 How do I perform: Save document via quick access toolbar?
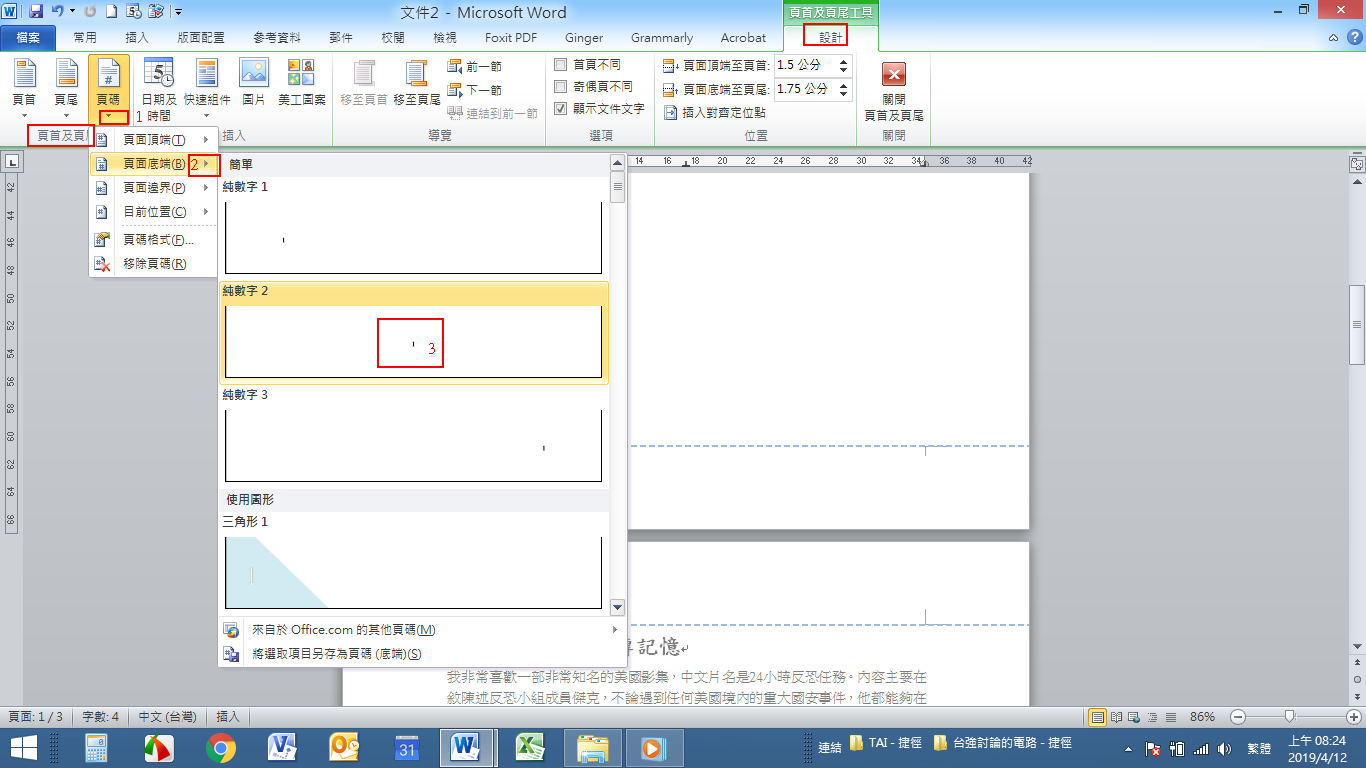pos(36,12)
